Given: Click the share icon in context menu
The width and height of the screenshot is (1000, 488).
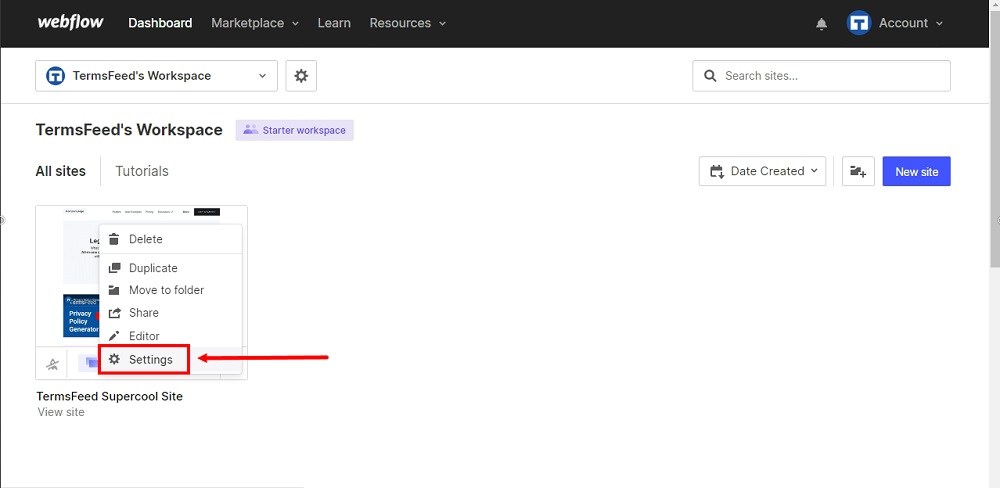Looking at the screenshot, I should [114, 313].
